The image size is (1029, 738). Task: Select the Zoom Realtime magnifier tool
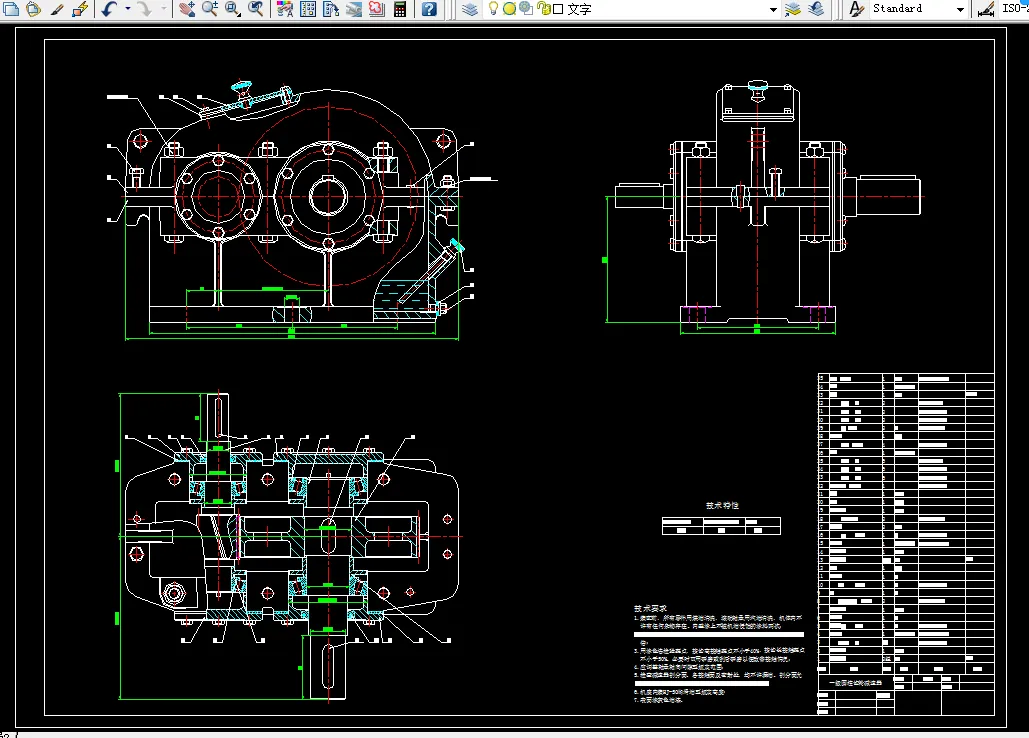pyautogui.click(x=210, y=9)
